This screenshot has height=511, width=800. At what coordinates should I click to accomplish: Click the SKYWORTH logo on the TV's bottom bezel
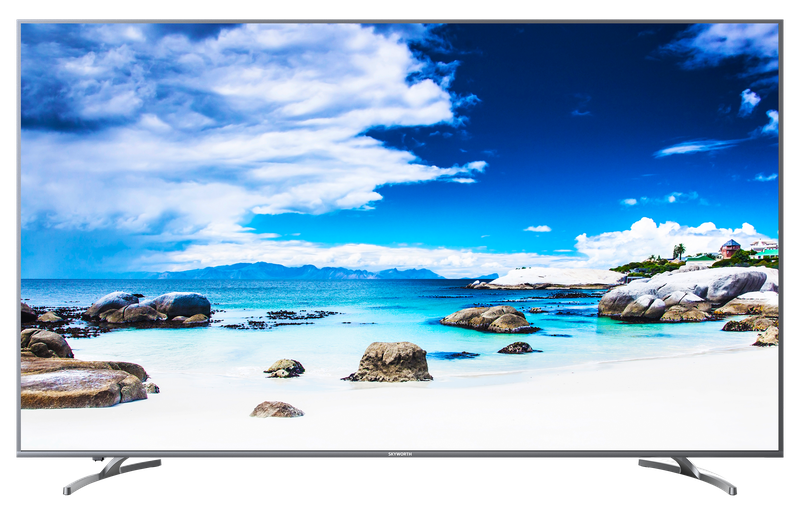pyautogui.click(x=400, y=454)
